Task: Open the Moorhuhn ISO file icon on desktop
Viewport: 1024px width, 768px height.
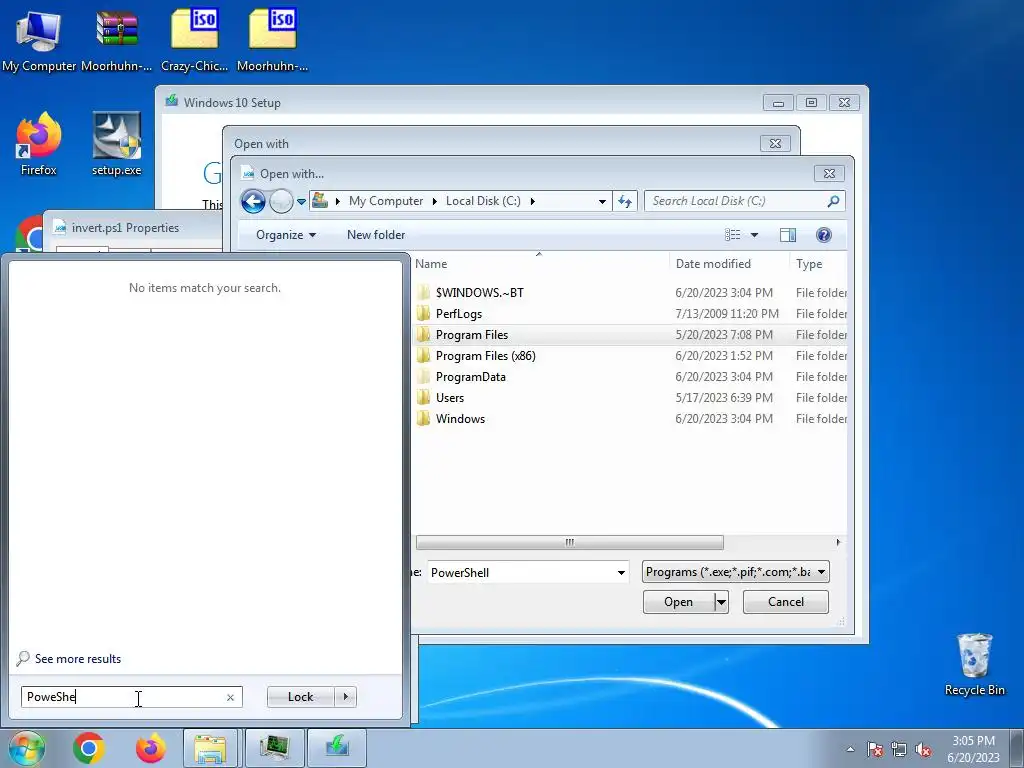Action: pyautogui.click(x=272, y=39)
